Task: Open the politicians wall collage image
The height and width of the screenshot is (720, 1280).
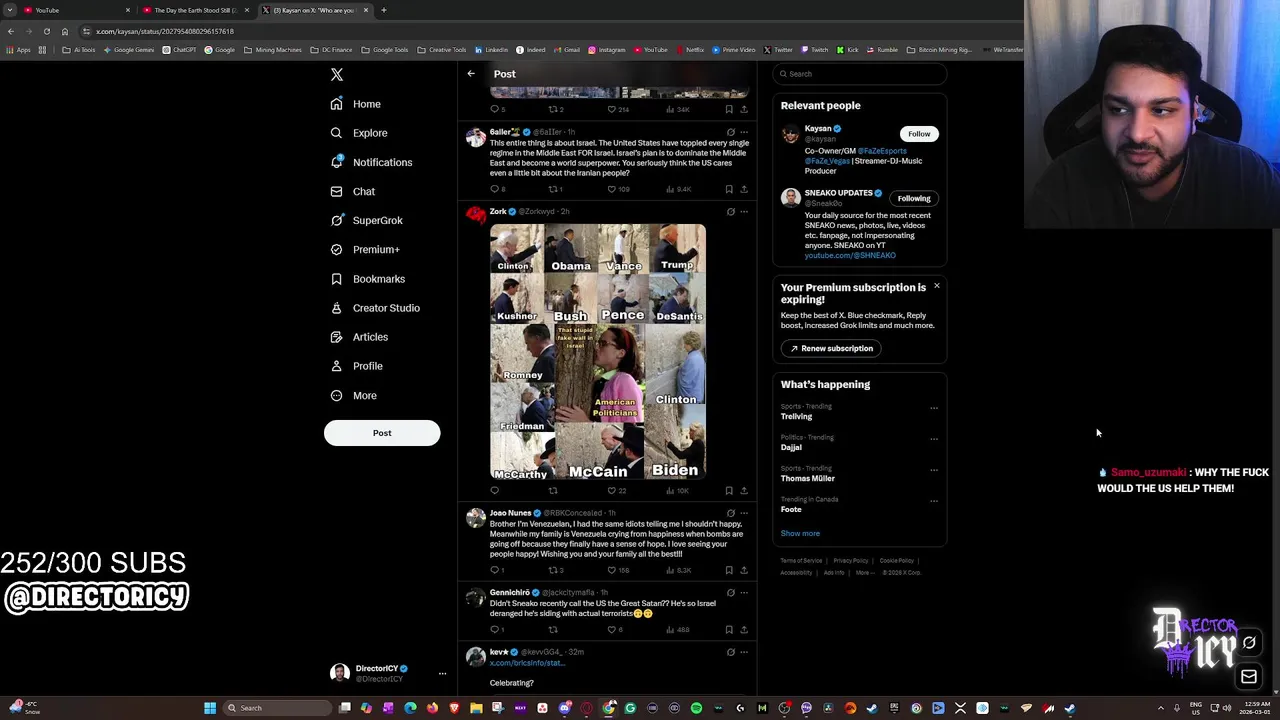Action: click(598, 351)
